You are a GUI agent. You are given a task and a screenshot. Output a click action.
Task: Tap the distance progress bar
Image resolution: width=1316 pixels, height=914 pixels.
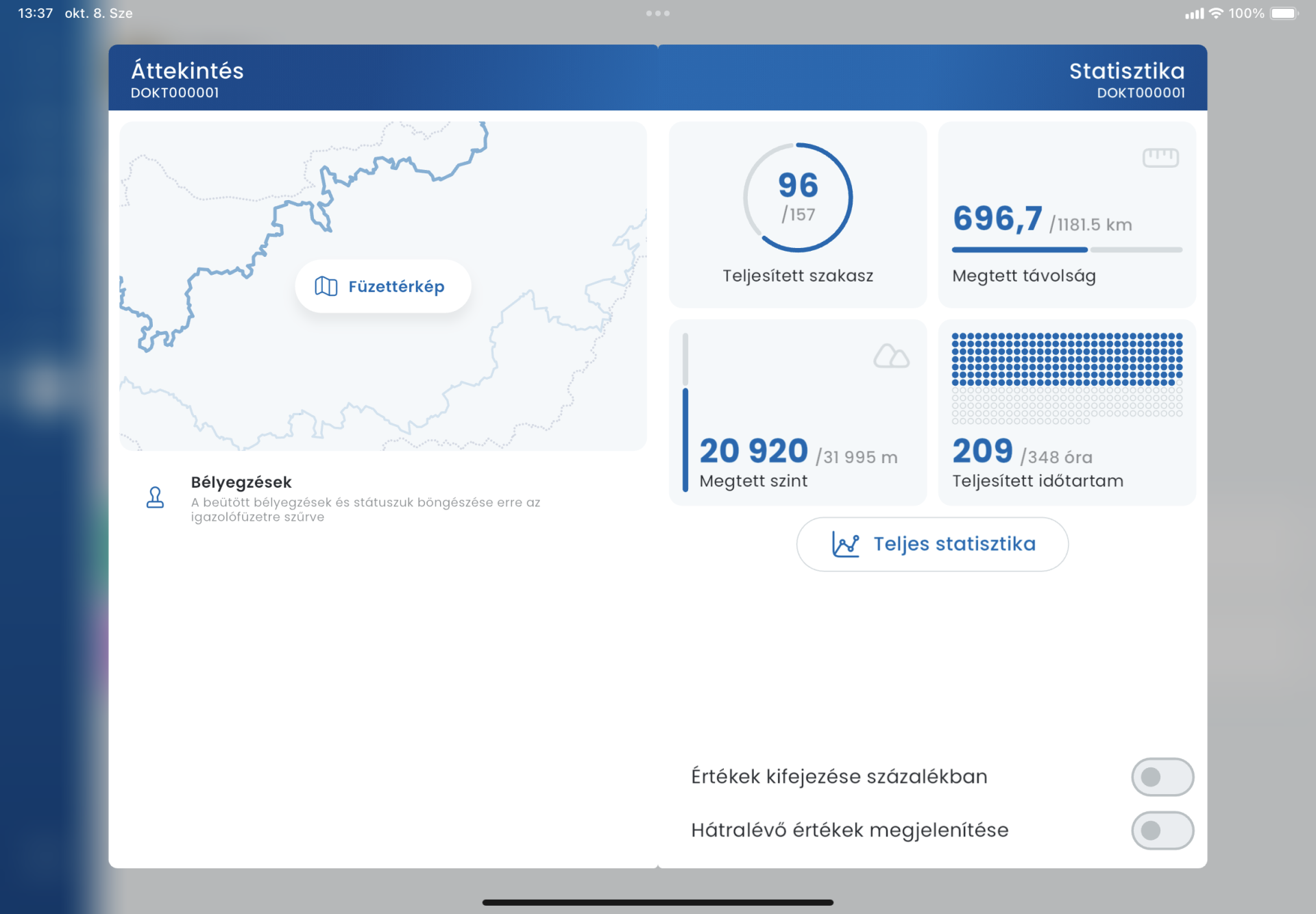point(1067,250)
